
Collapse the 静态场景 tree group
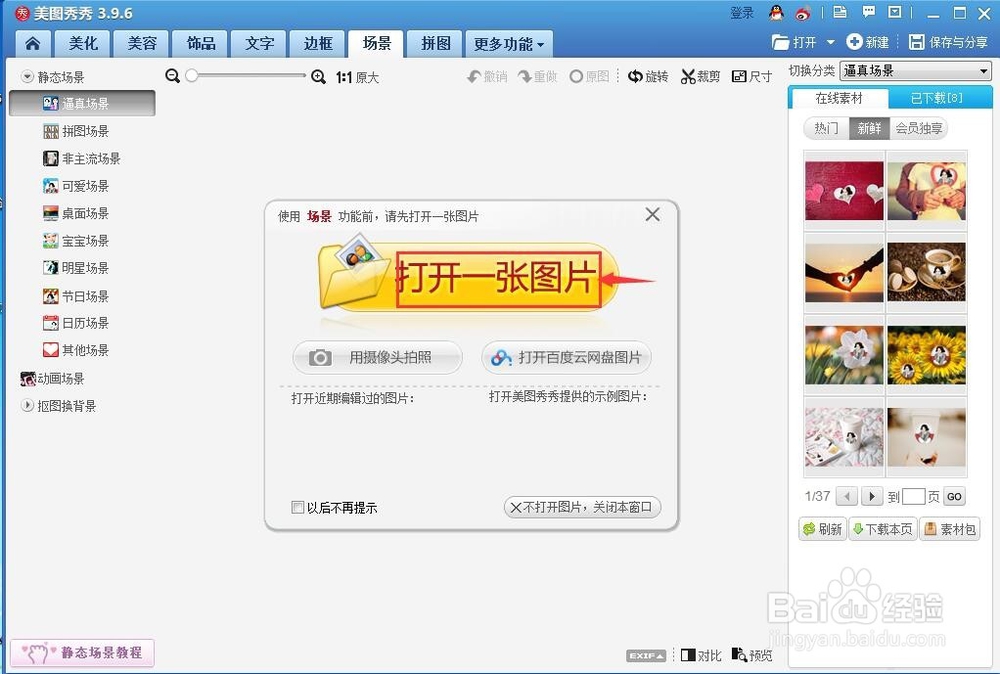(27, 77)
